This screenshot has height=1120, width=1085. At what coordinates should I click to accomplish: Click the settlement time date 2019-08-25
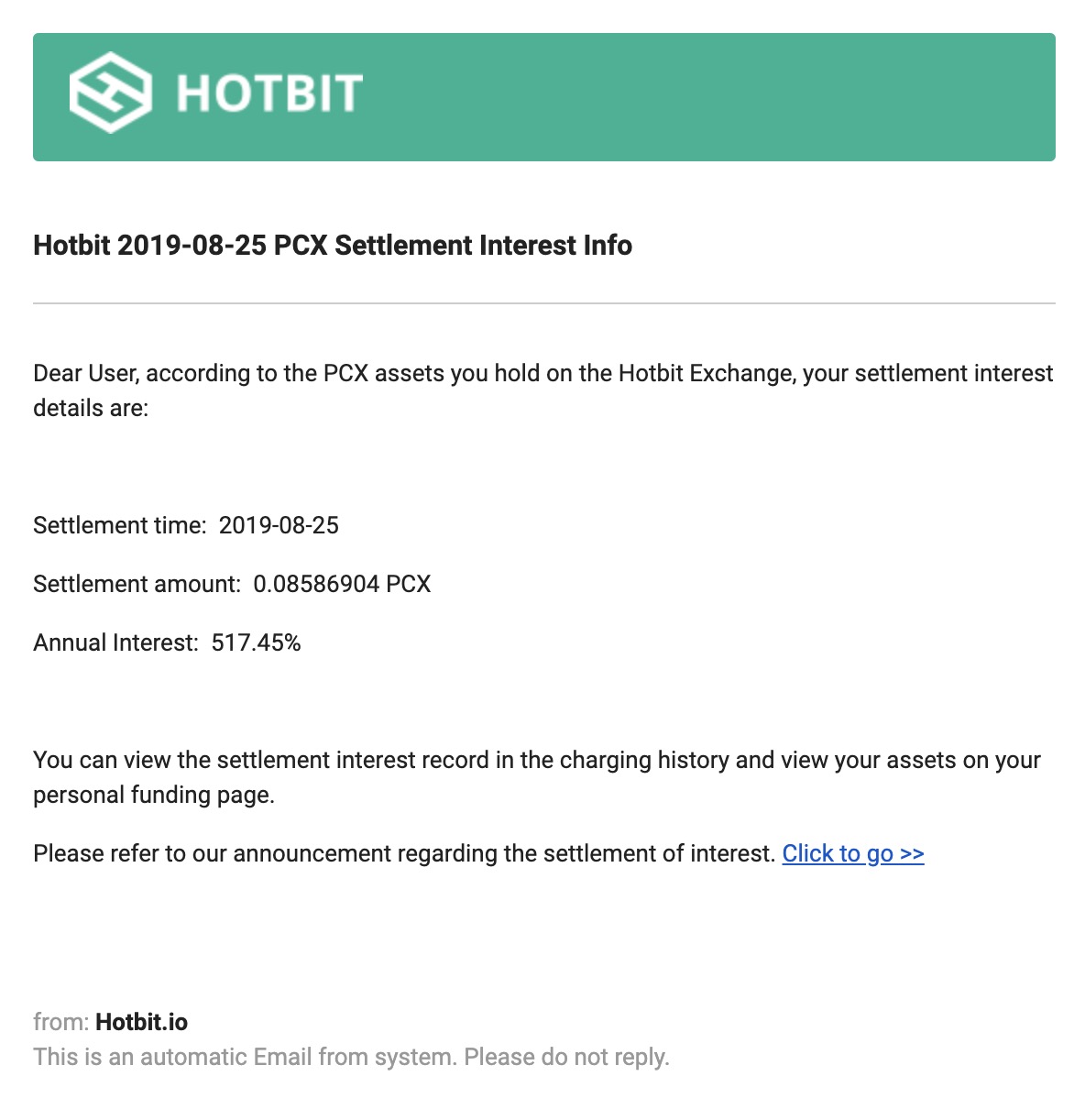pyautogui.click(x=279, y=525)
